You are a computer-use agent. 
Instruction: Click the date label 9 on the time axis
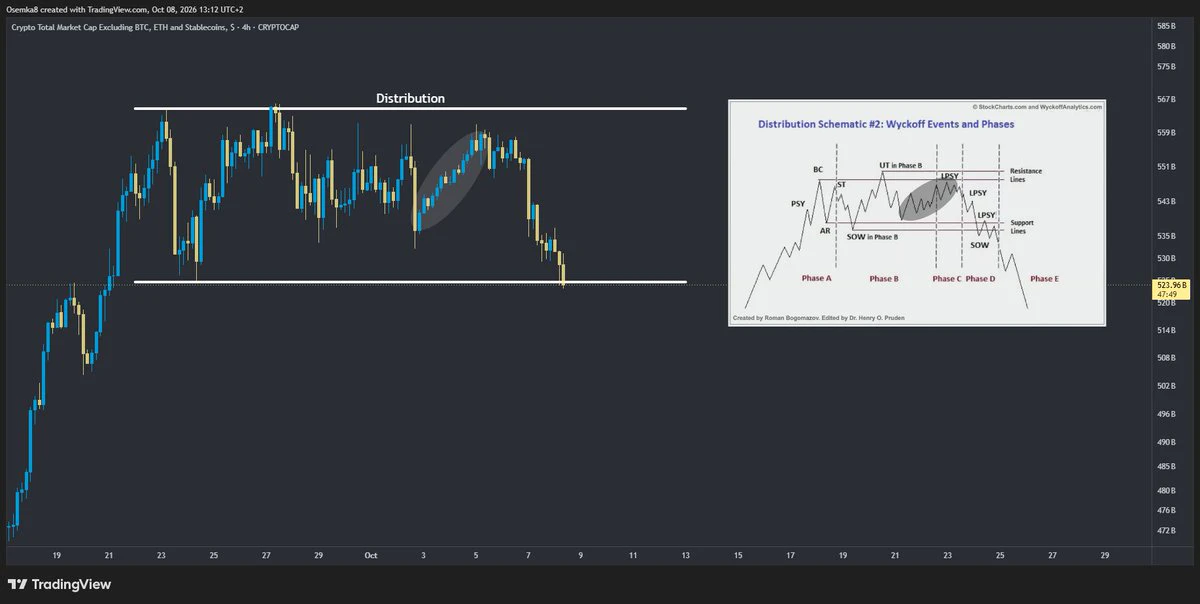(580, 554)
